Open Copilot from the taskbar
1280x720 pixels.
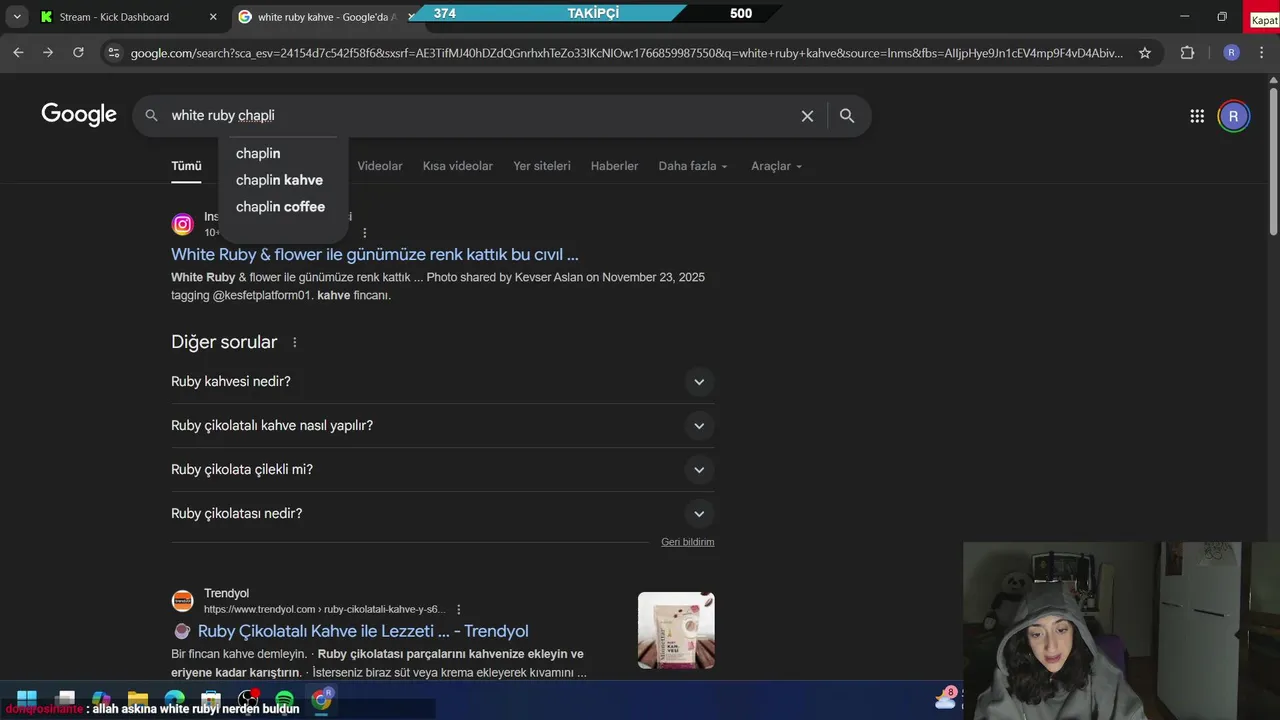[x=101, y=699]
